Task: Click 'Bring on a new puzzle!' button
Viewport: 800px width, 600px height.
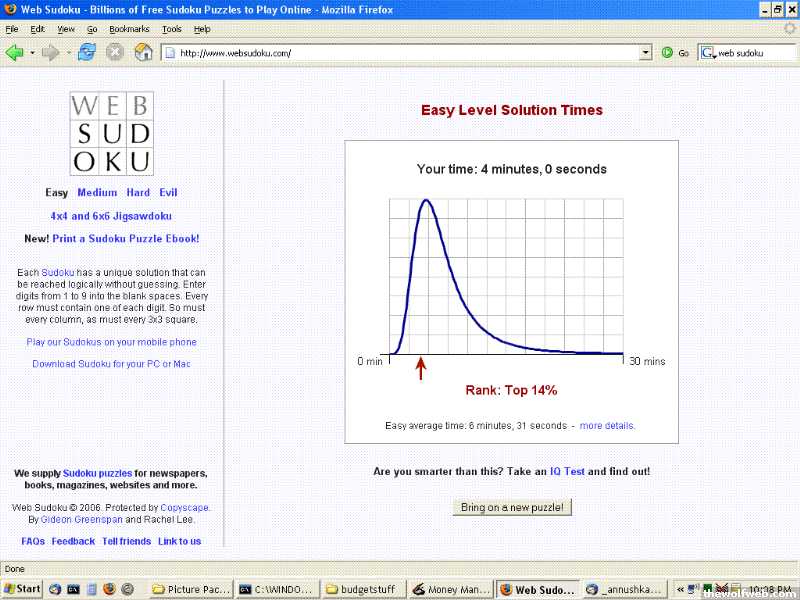Action: [x=512, y=507]
